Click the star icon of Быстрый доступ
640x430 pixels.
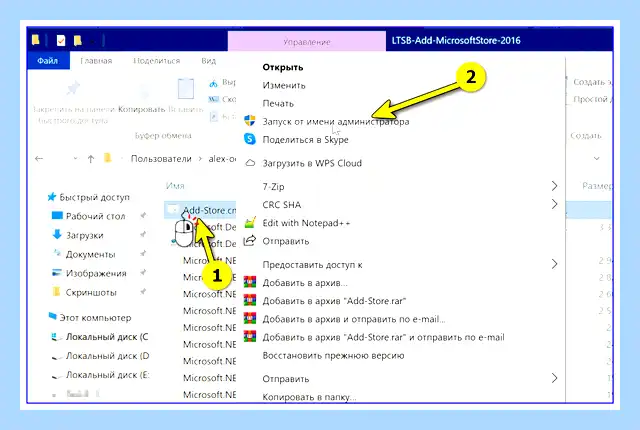52,197
